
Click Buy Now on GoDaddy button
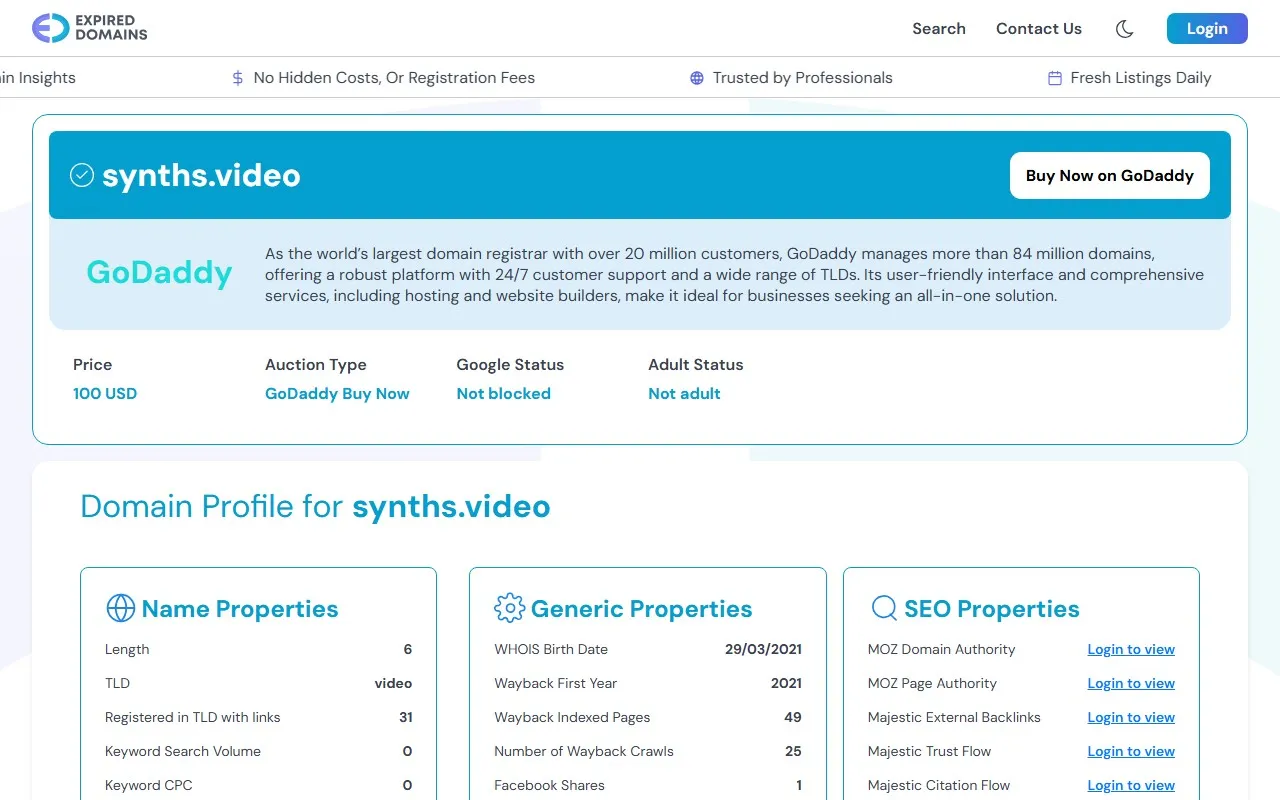coord(1109,176)
